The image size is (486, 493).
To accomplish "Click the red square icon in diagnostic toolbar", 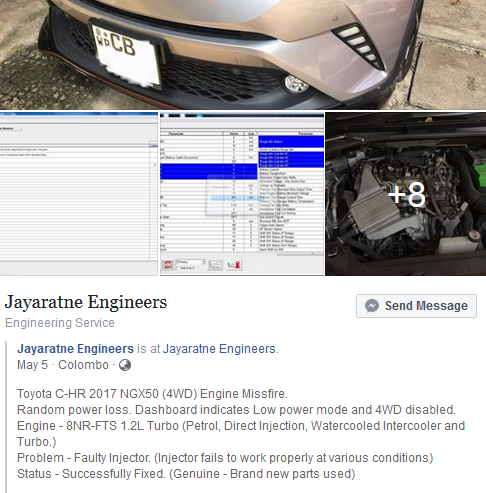I will (167, 265).
